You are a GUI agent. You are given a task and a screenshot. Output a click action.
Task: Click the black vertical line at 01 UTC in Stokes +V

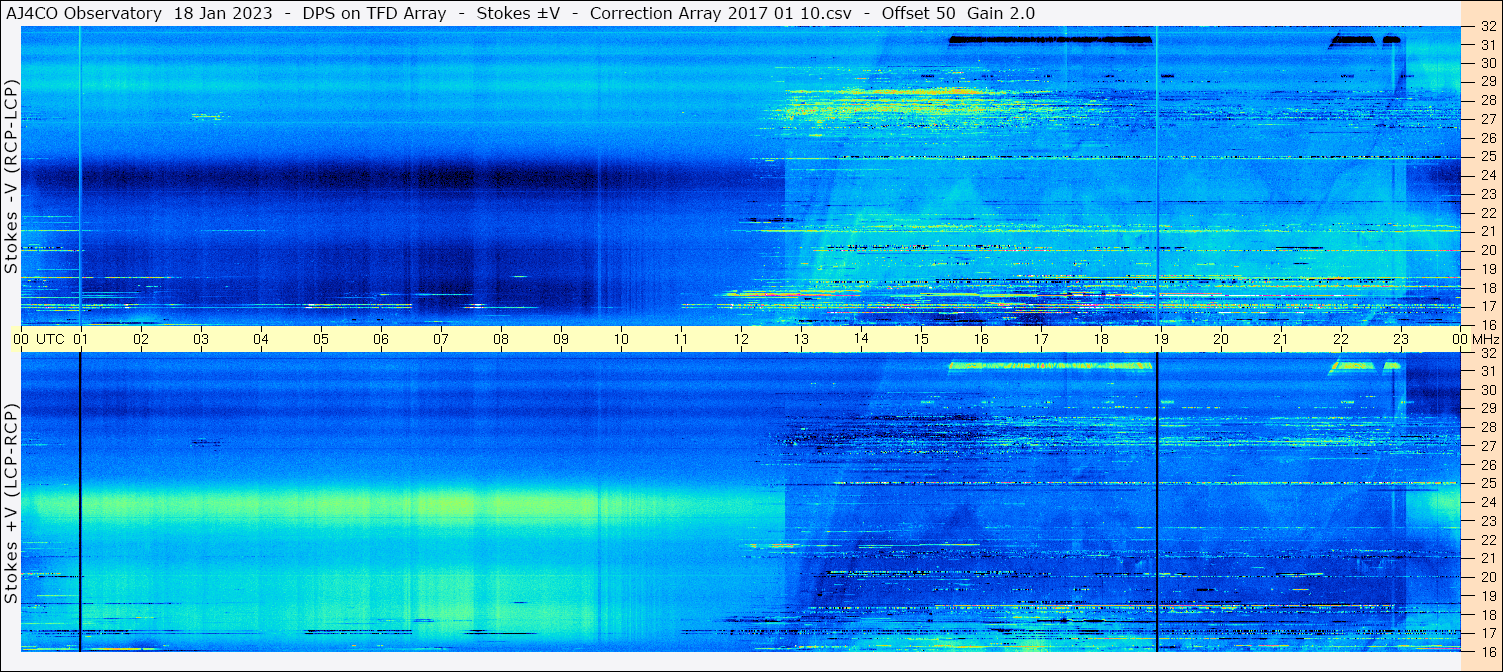click(80, 502)
